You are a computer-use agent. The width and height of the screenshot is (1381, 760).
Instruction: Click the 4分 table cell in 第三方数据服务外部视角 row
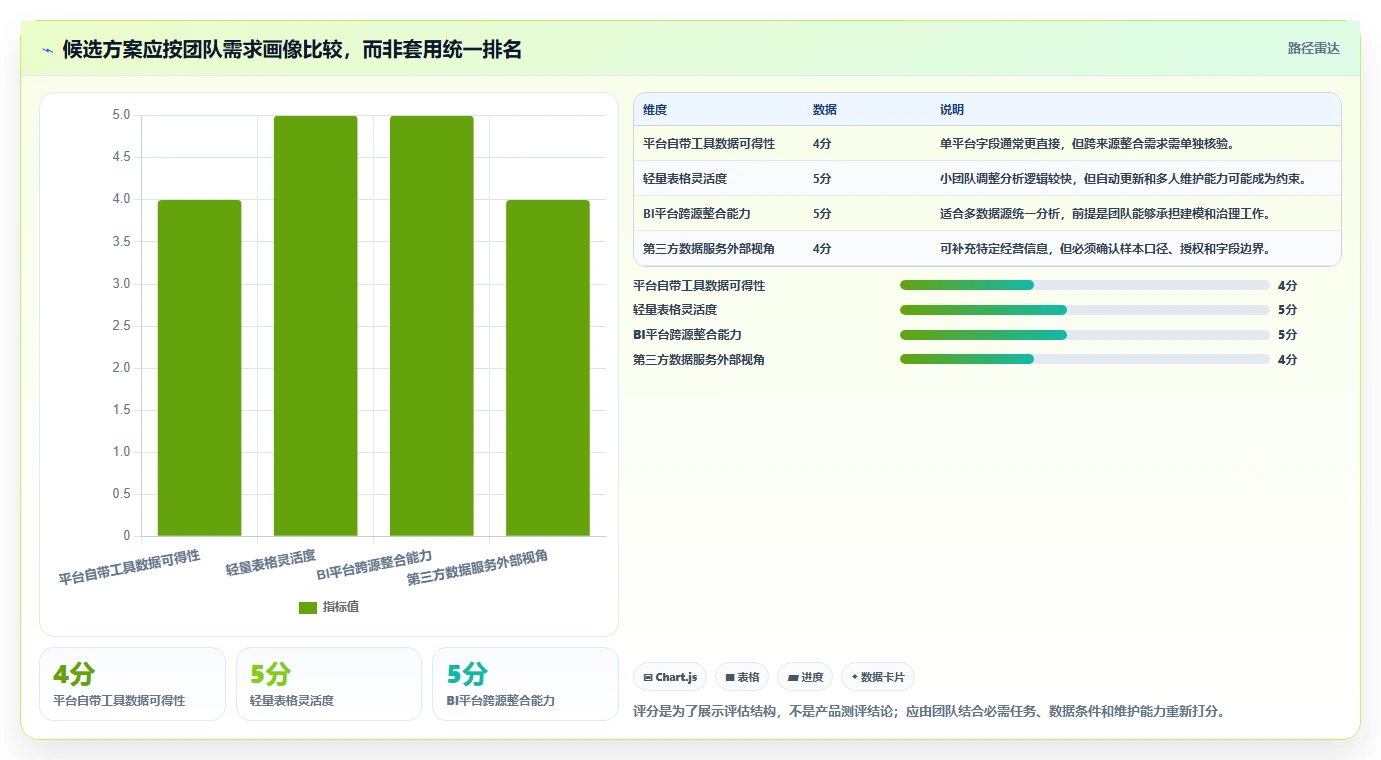[x=822, y=248]
